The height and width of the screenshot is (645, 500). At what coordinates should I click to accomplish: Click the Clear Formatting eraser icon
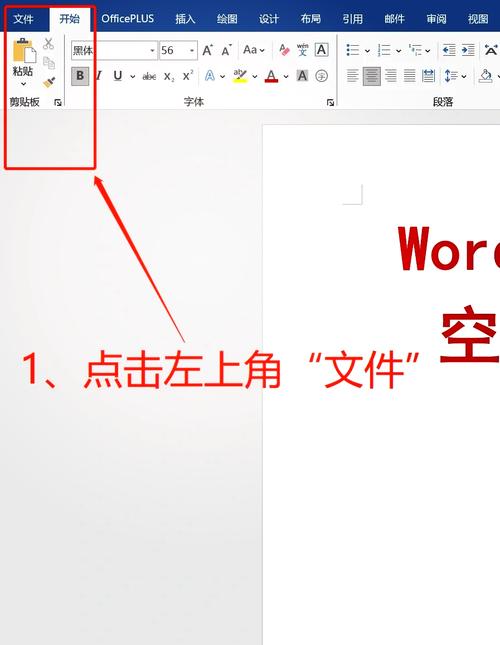tap(284, 50)
